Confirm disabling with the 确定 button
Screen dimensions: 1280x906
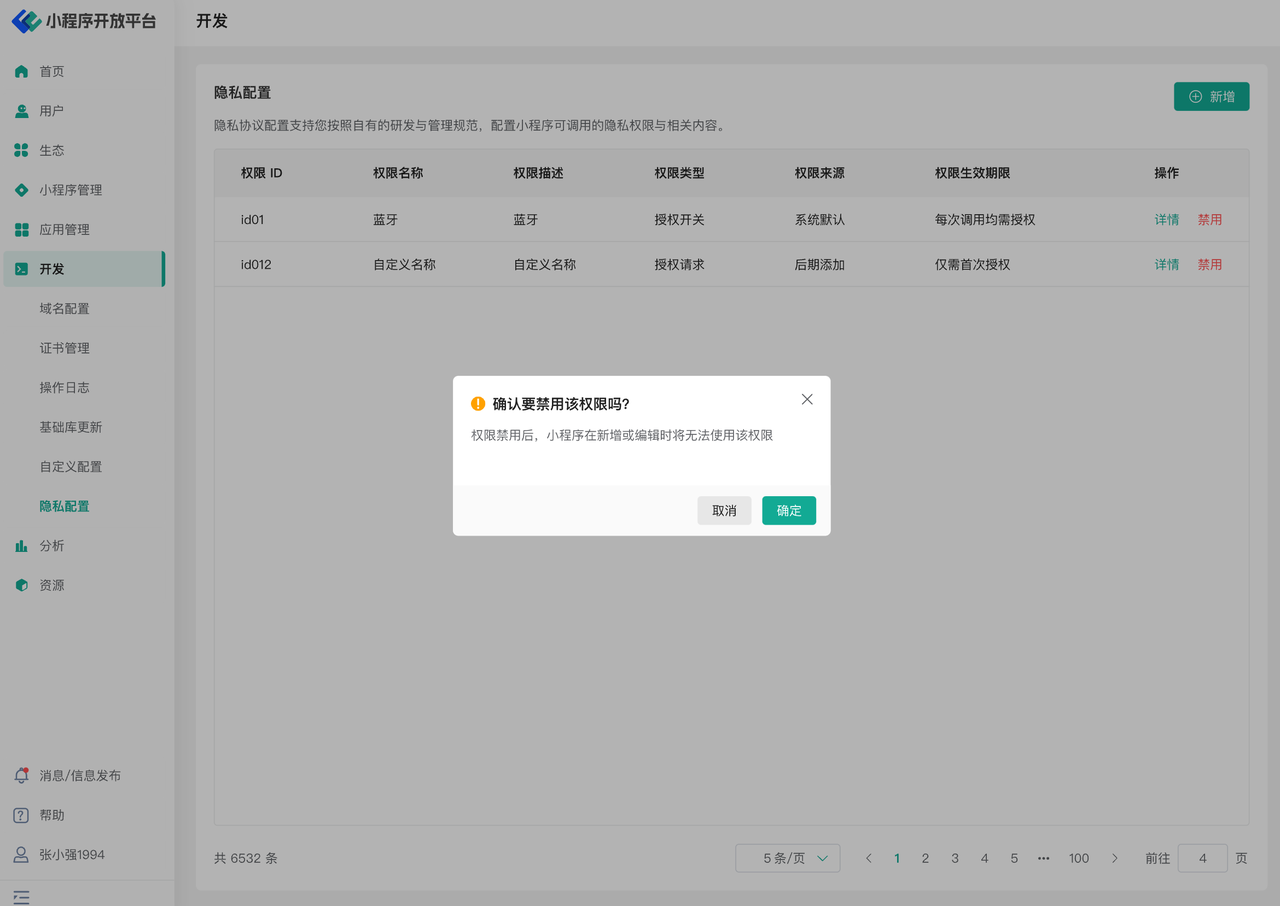pyautogui.click(x=788, y=510)
